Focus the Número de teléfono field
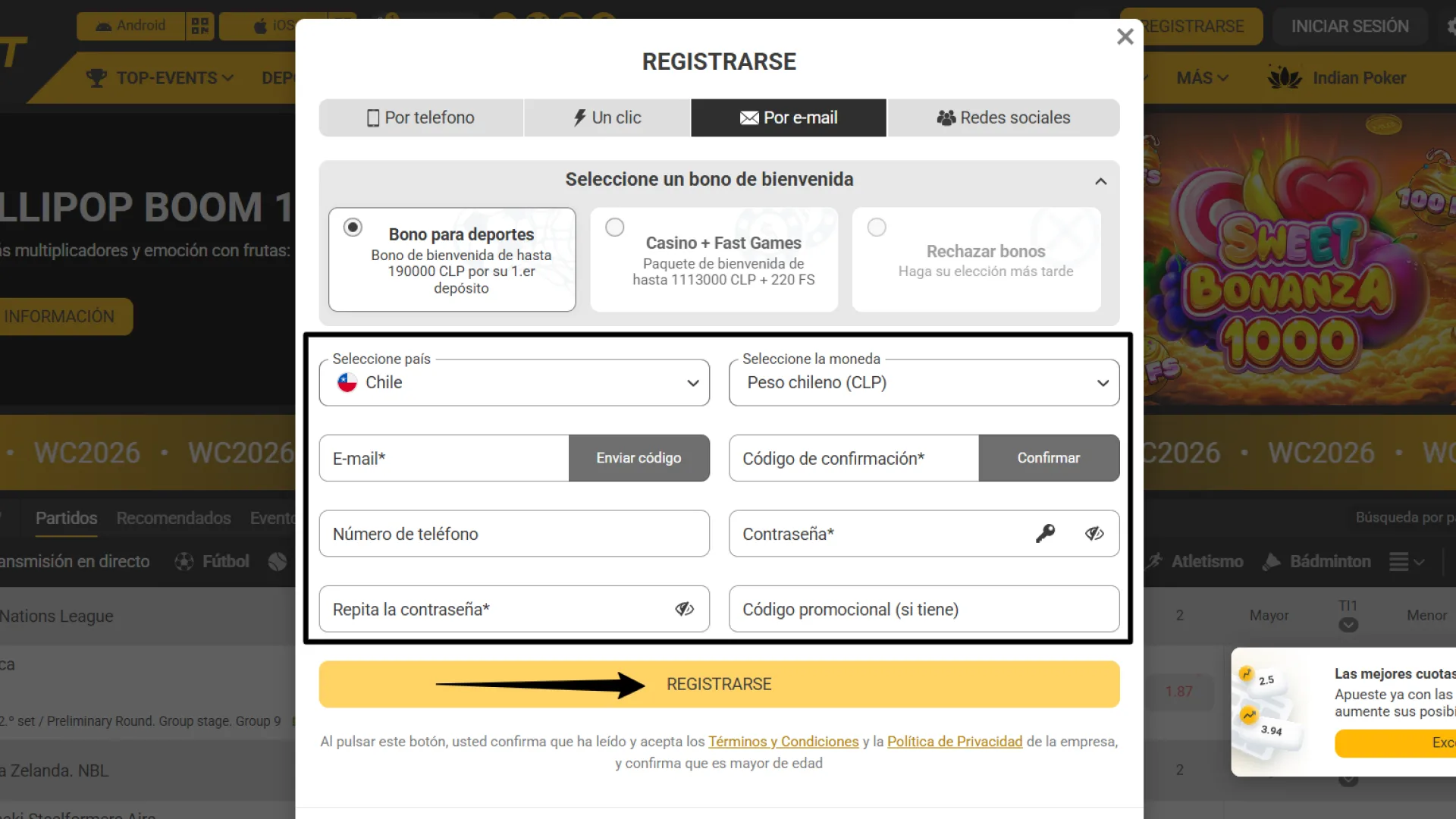Viewport: 1456px width, 819px height. [x=514, y=534]
